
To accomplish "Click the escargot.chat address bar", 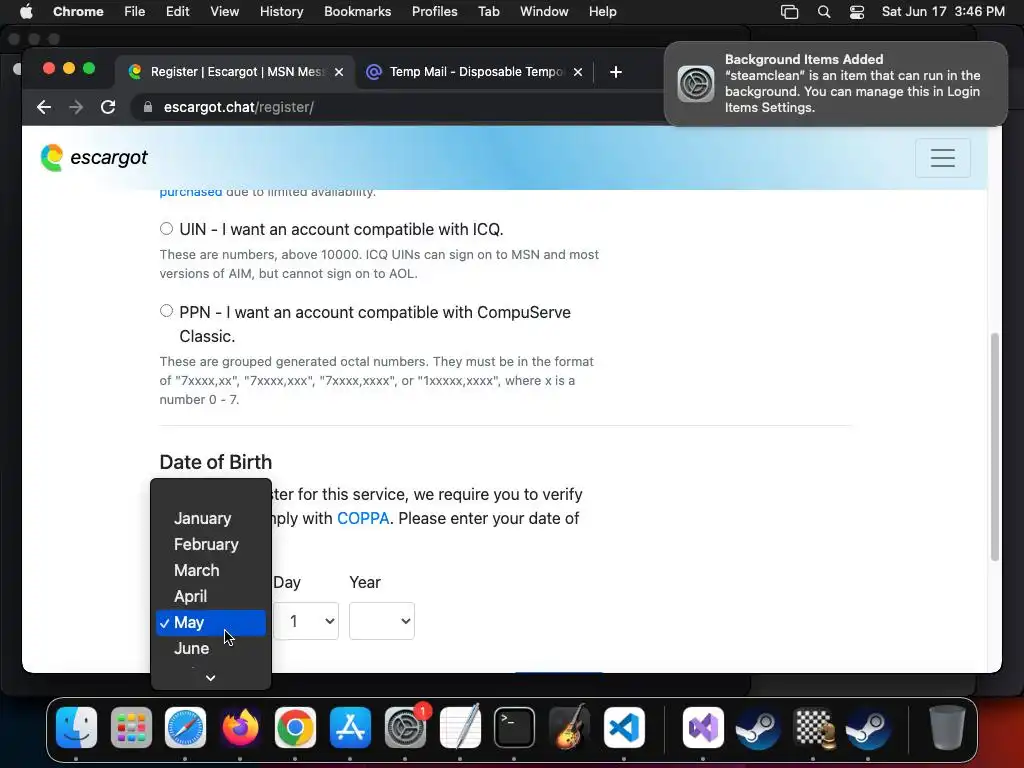I will click(x=398, y=107).
